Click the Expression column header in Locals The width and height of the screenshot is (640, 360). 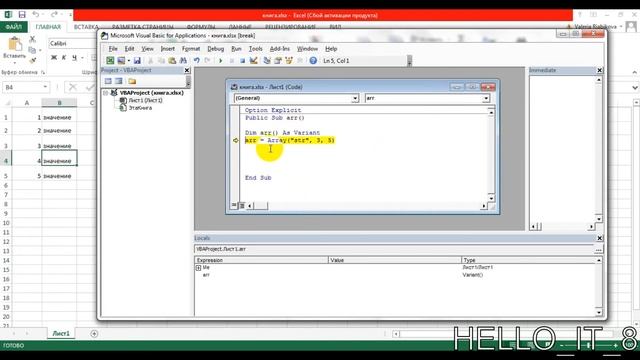tap(261, 260)
